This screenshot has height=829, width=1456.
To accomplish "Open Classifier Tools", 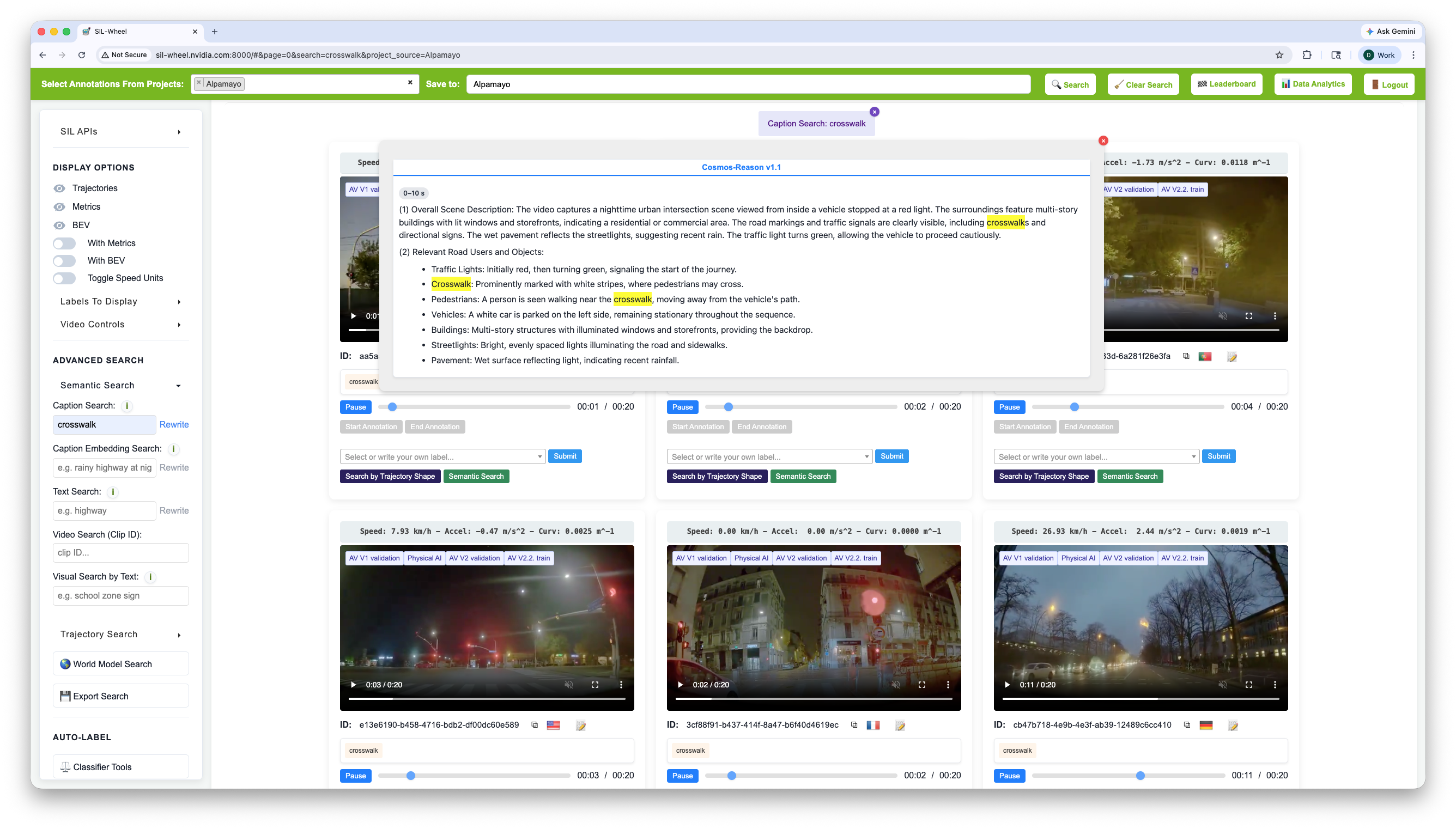I will pos(121,766).
